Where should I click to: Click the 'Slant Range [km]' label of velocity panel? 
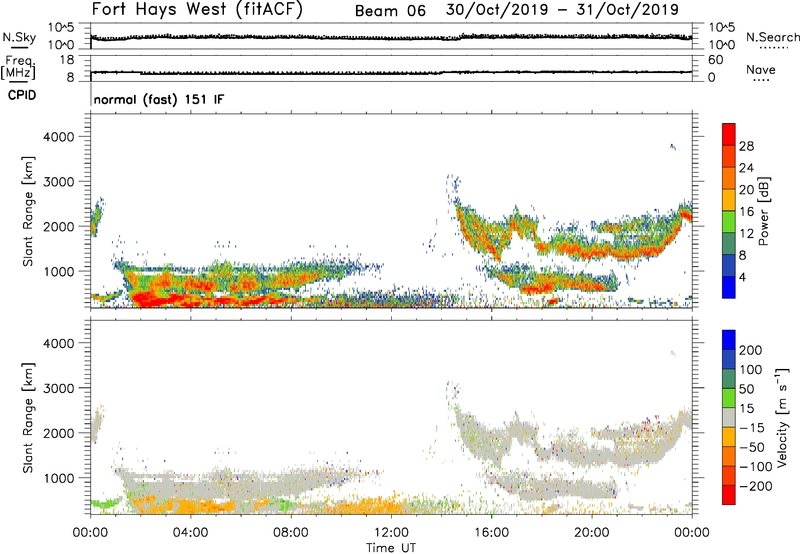(28, 417)
